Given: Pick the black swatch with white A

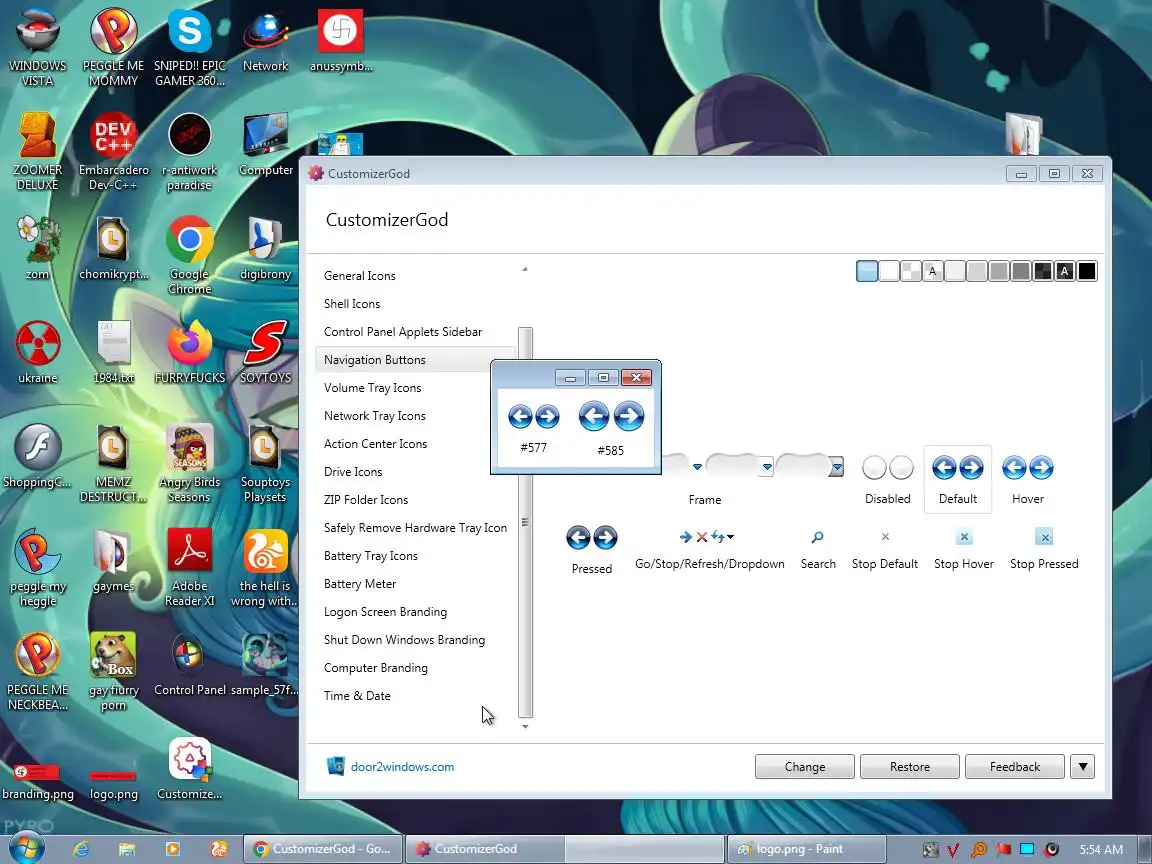Looking at the screenshot, I should [1065, 271].
